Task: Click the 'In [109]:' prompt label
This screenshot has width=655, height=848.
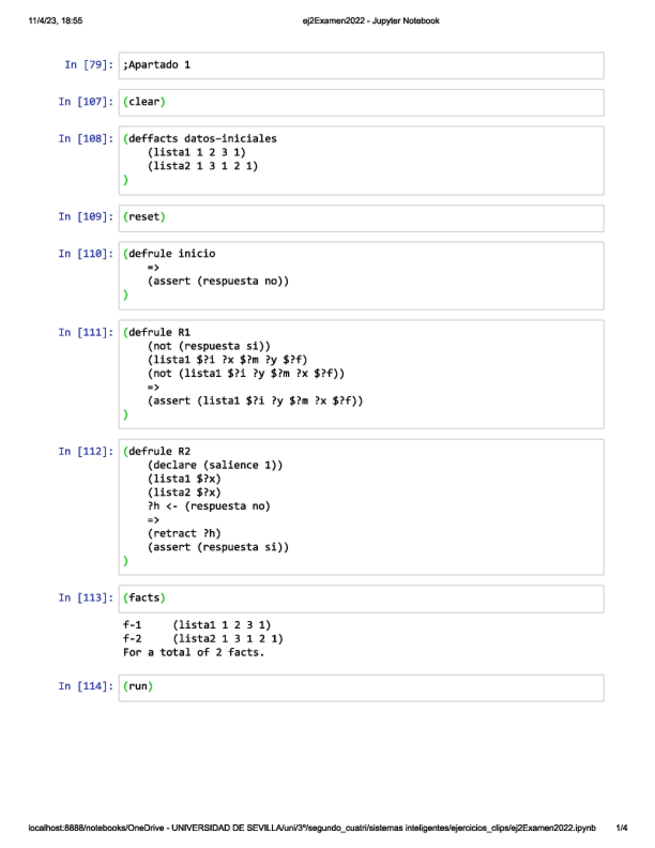Action: pos(86,216)
